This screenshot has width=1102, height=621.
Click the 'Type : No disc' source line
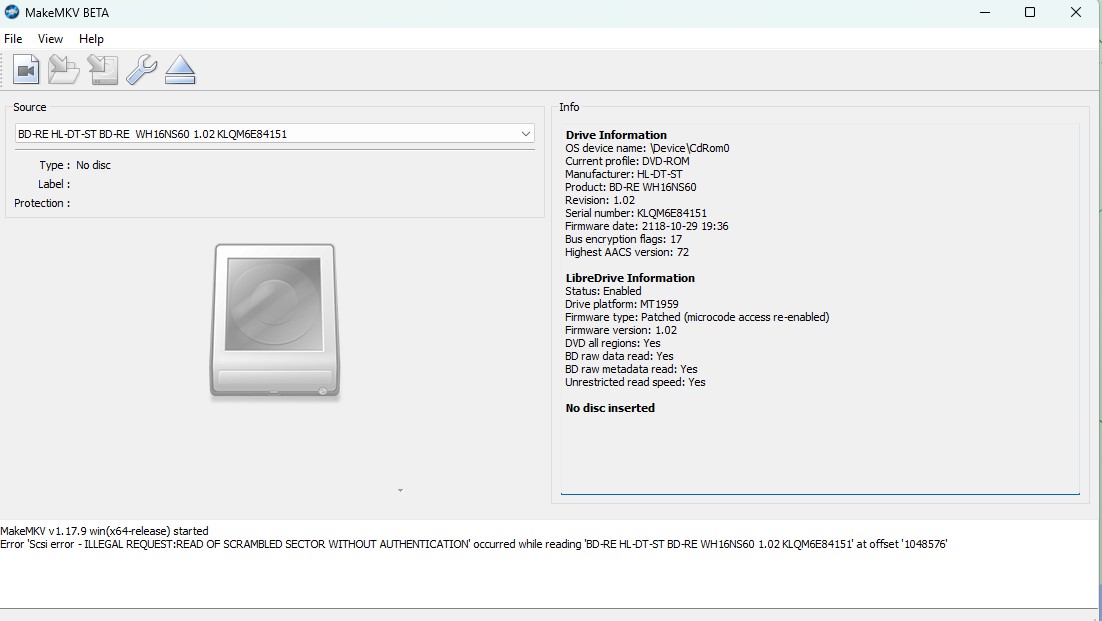tap(75, 165)
